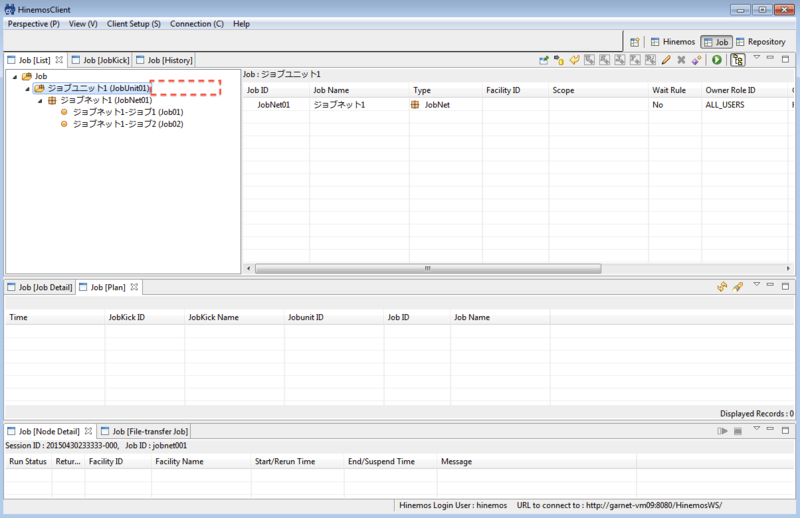This screenshot has height=518, width=800.
Task: Minimize the Job Plan panel
Action: (x=770, y=285)
